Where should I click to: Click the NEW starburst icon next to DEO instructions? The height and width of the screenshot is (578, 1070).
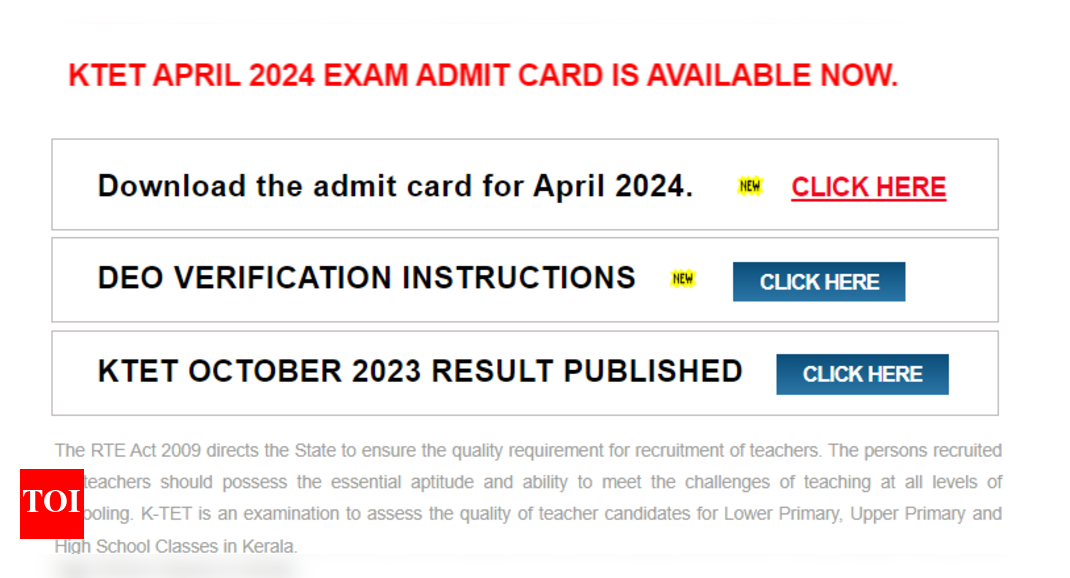(x=685, y=279)
